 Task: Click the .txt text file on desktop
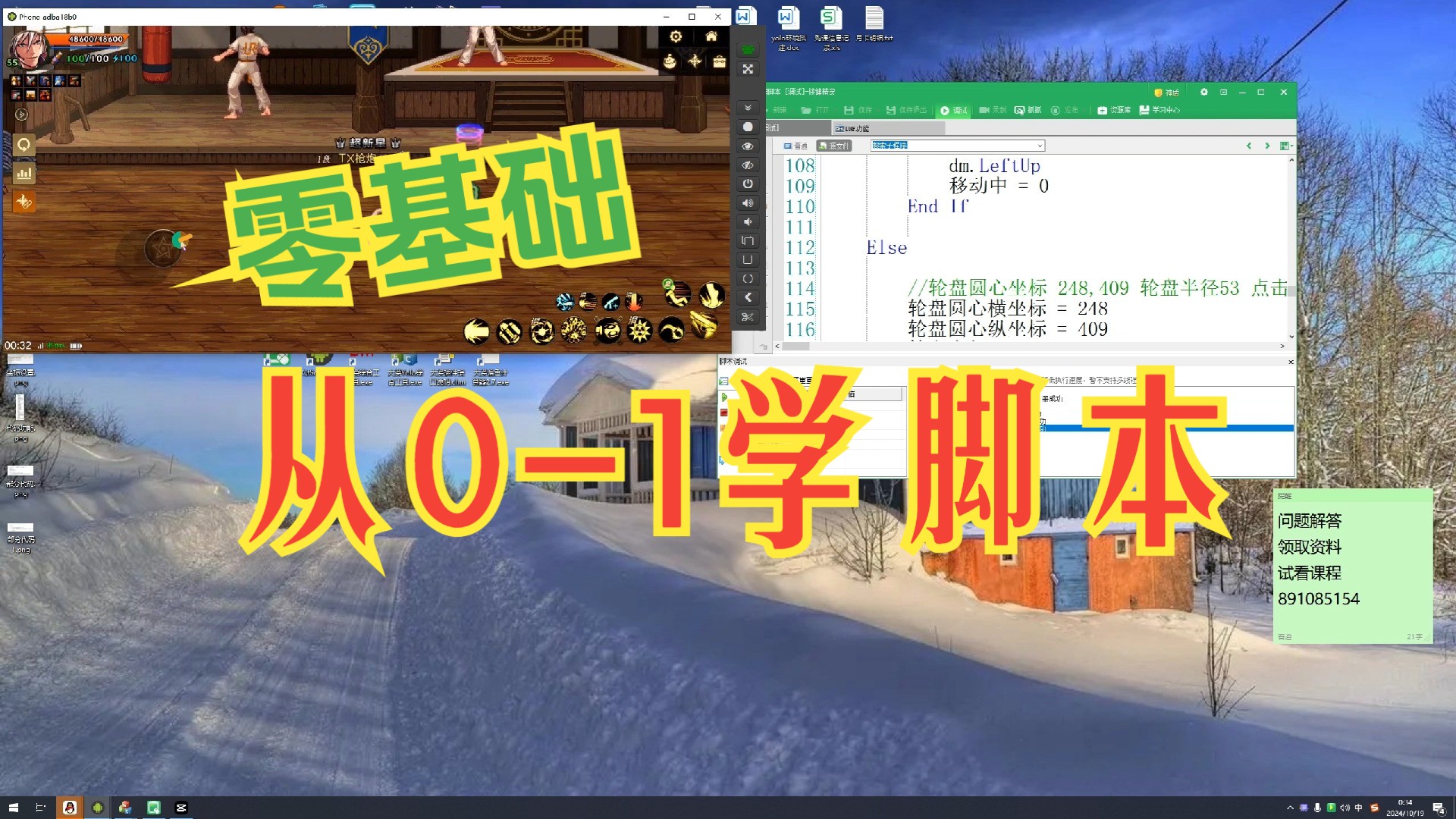(874, 24)
